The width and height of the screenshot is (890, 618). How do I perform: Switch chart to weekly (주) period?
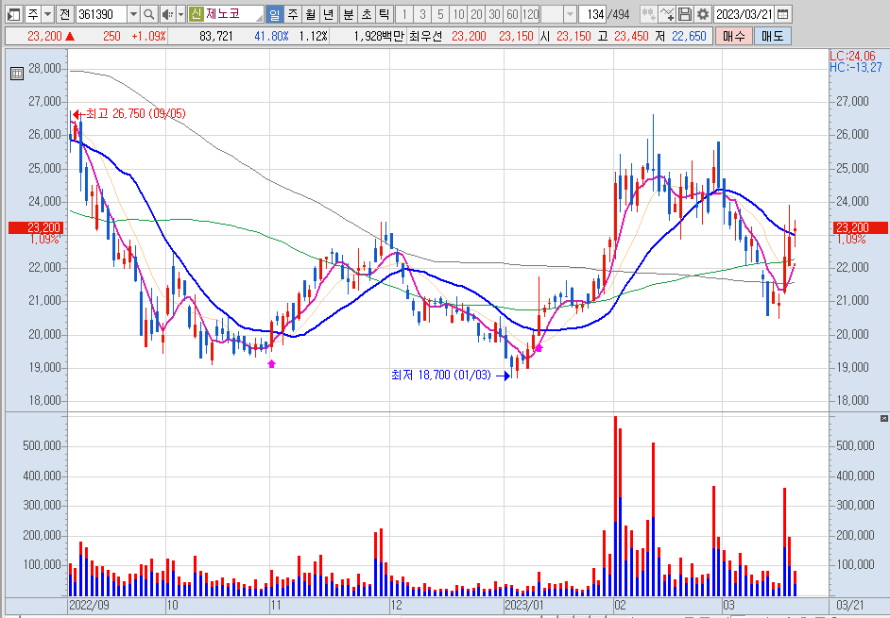click(293, 15)
